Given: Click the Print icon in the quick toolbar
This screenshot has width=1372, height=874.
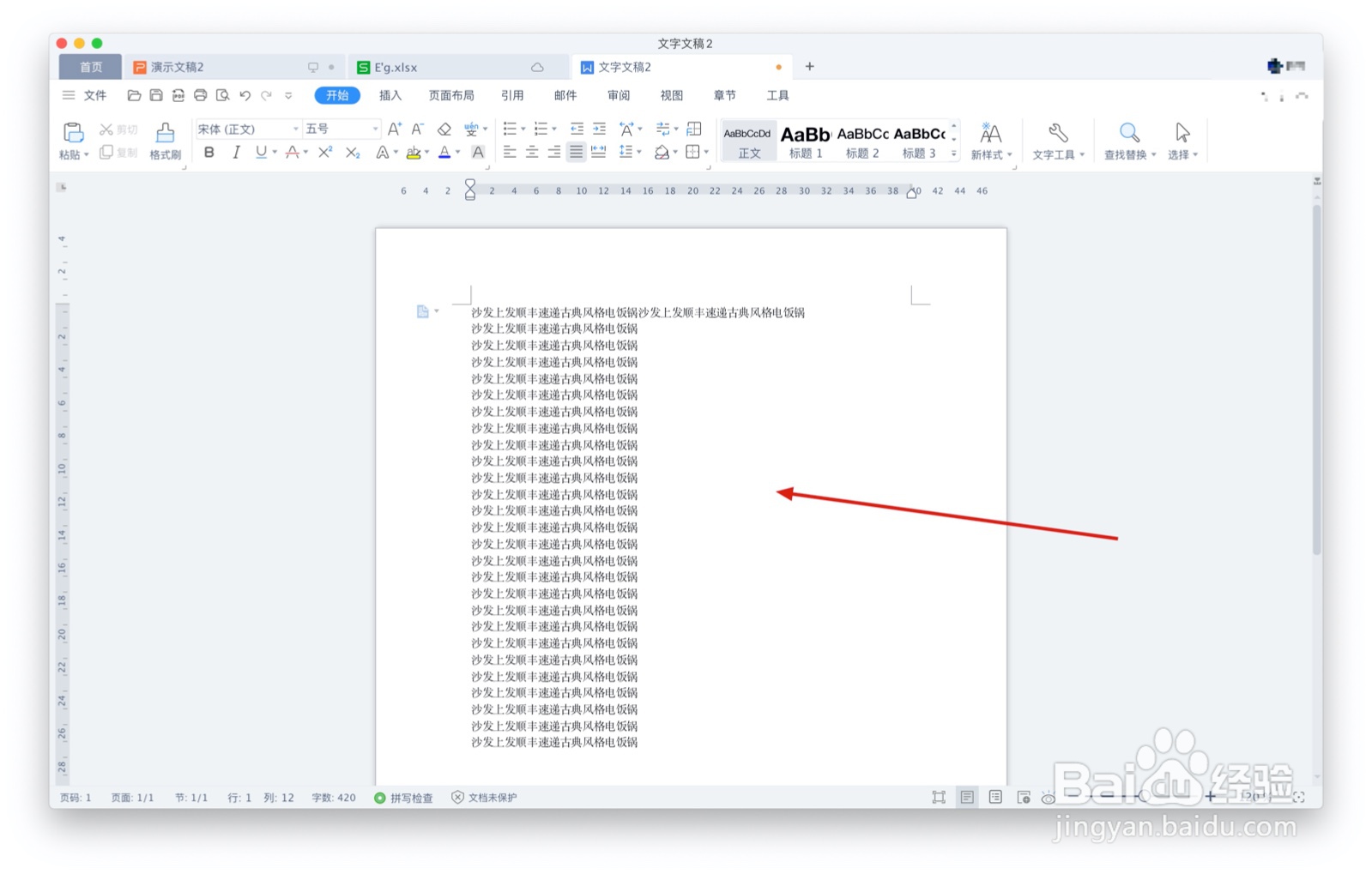Looking at the screenshot, I should [x=200, y=95].
